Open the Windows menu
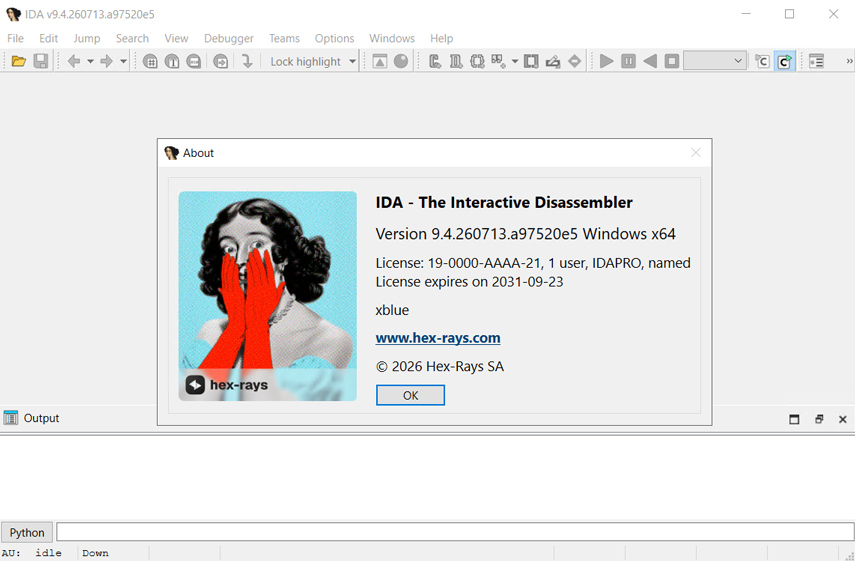The image size is (855, 561). point(392,38)
